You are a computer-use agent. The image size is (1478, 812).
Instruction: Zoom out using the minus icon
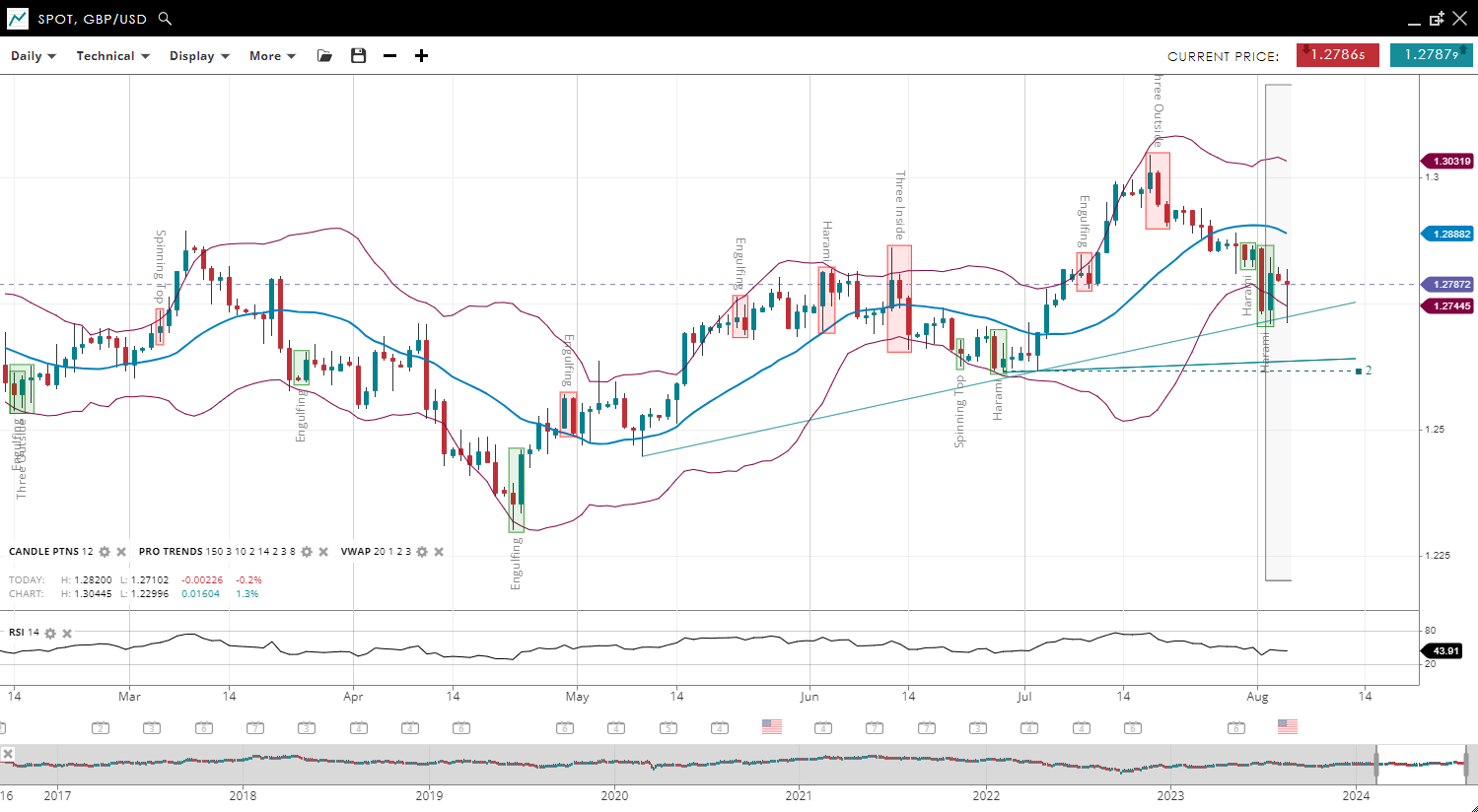pos(390,56)
